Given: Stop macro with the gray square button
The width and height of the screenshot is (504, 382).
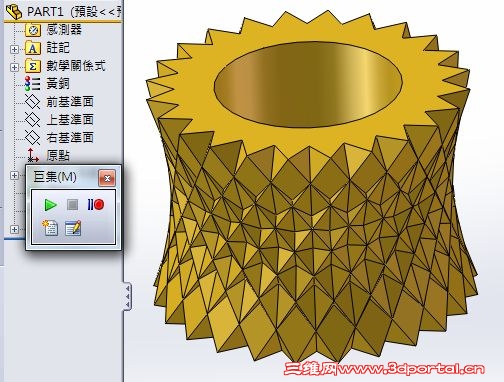Looking at the screenshot, I should [x=72, y=205].
